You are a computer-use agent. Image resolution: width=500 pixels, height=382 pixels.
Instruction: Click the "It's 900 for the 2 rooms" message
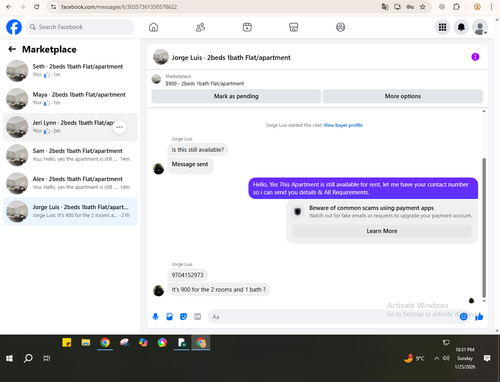(219, 290)
